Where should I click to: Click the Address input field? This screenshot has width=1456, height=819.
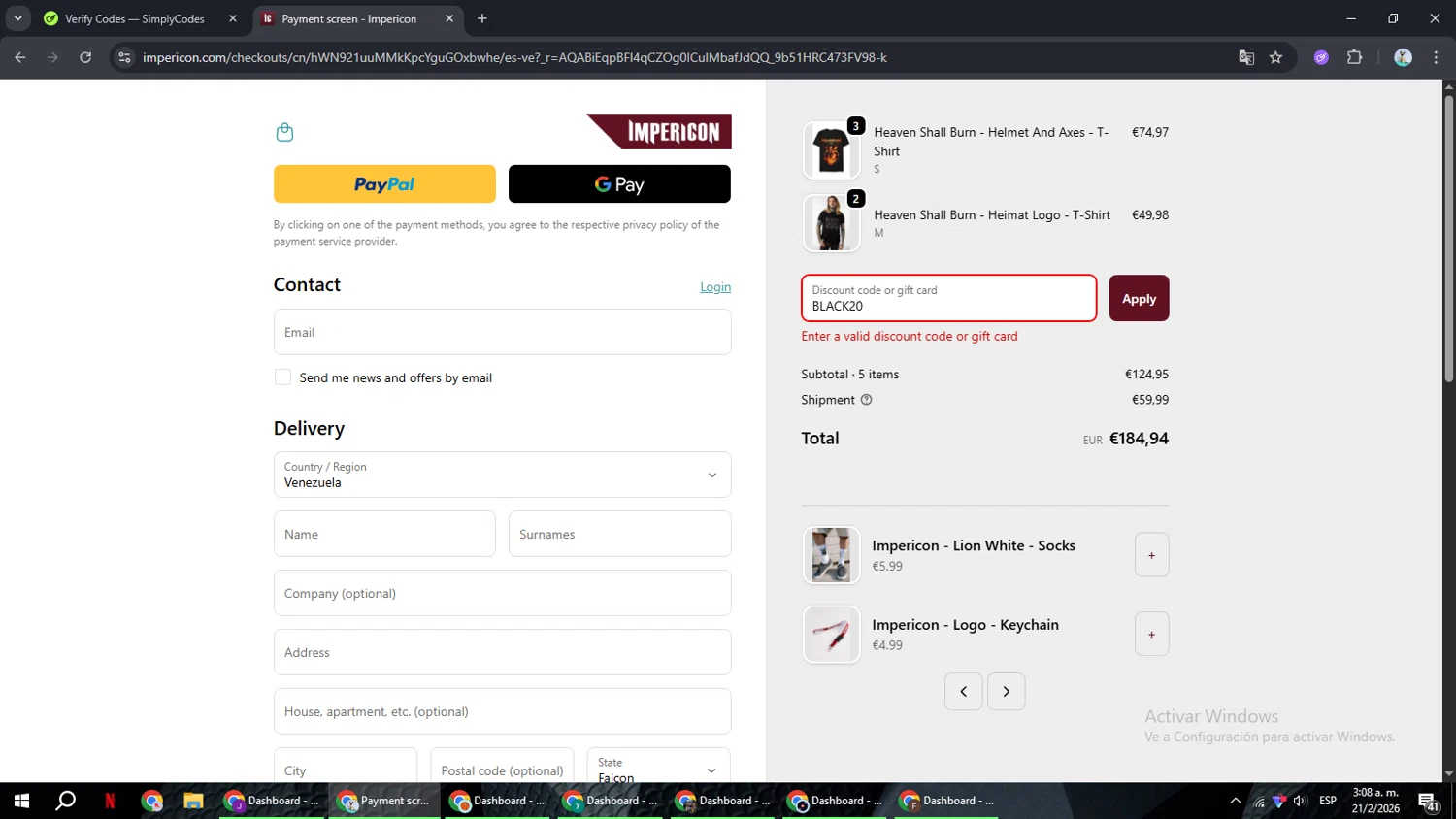(502, 652)
